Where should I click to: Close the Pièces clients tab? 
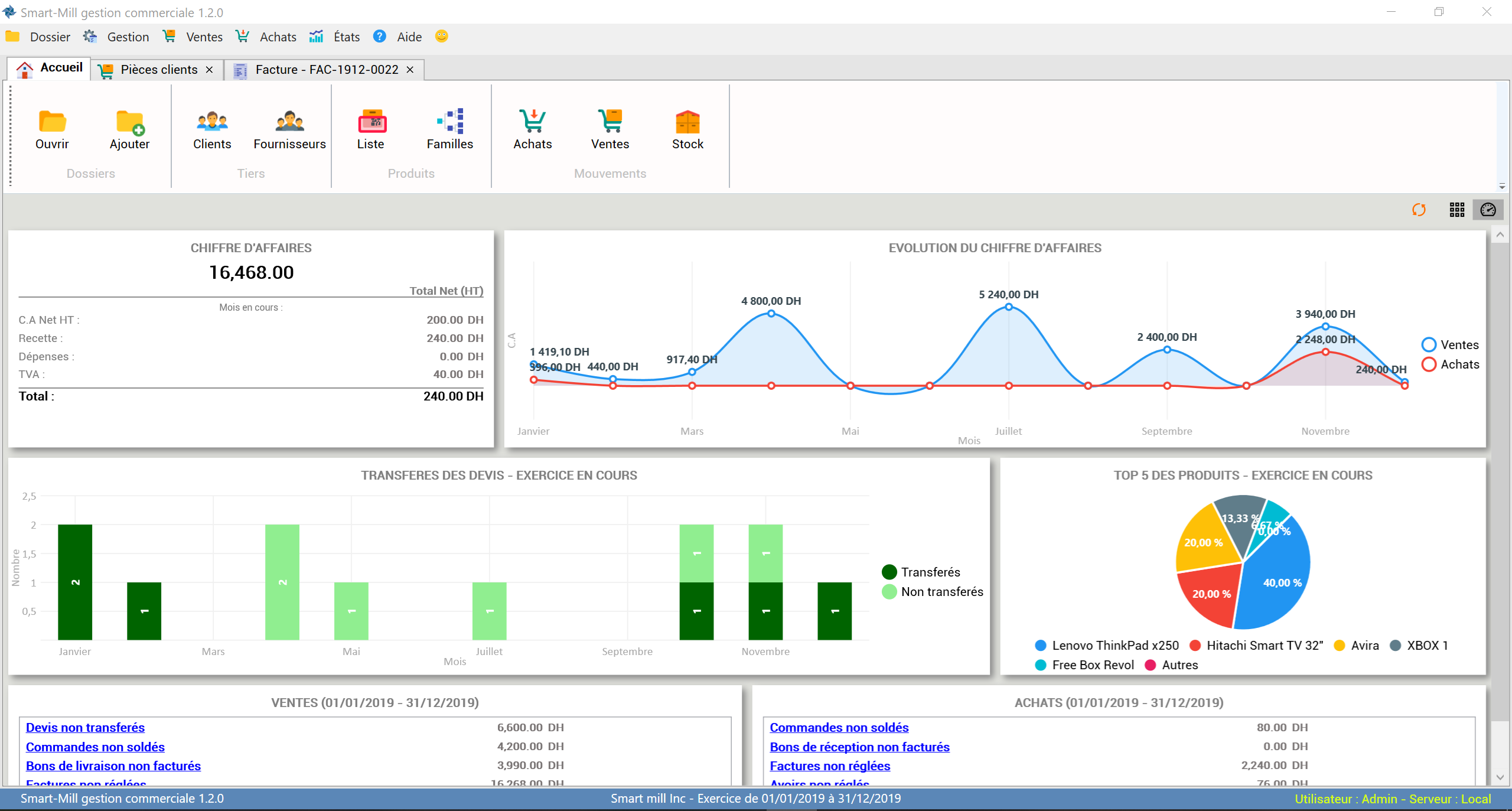click(209, 70)
